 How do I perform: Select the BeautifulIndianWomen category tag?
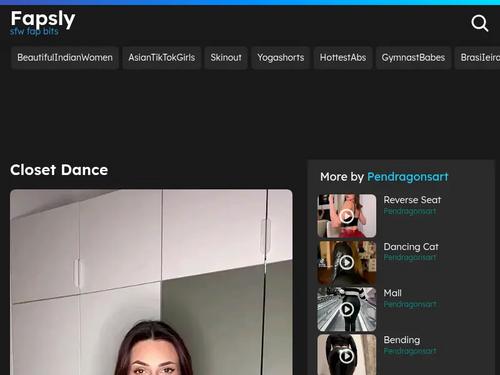65,58
